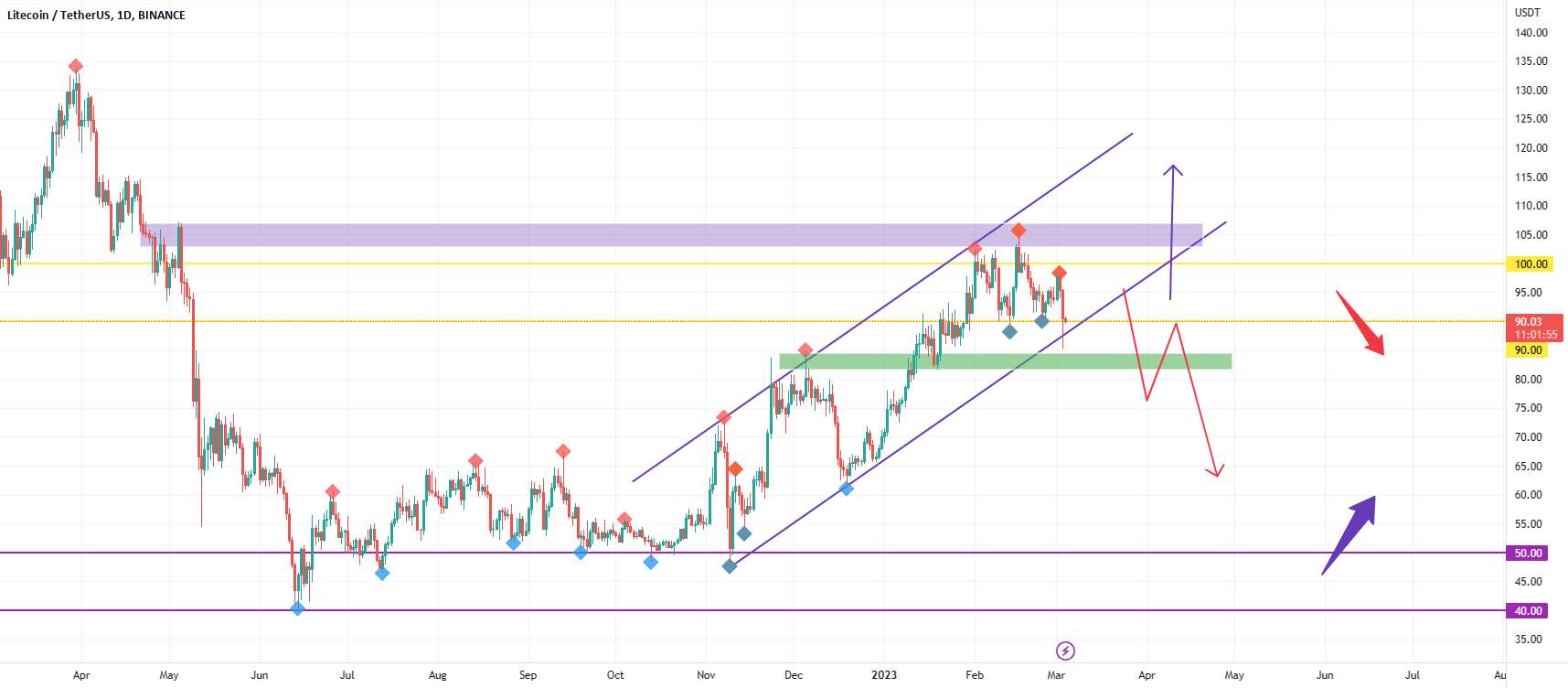Image resolution: width=1568 pixels, height=688 pixels.
Task: Select the Litecoin / TetherUS chart title
Action: pyautogui.click(x=96, y=16)
